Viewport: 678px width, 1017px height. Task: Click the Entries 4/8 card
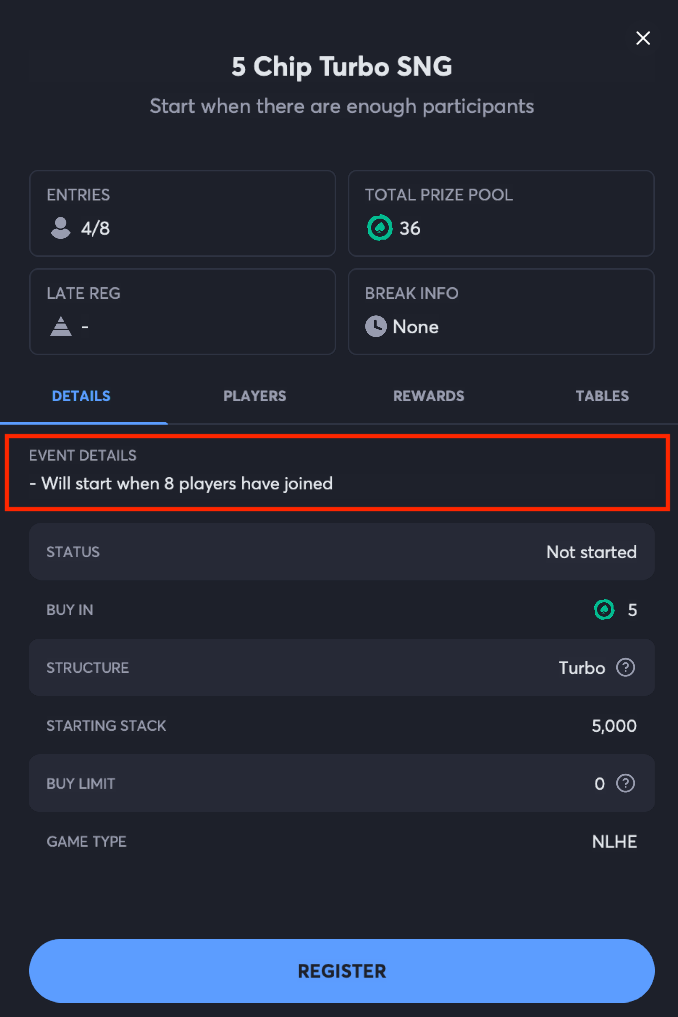click(x=182, y=213)
